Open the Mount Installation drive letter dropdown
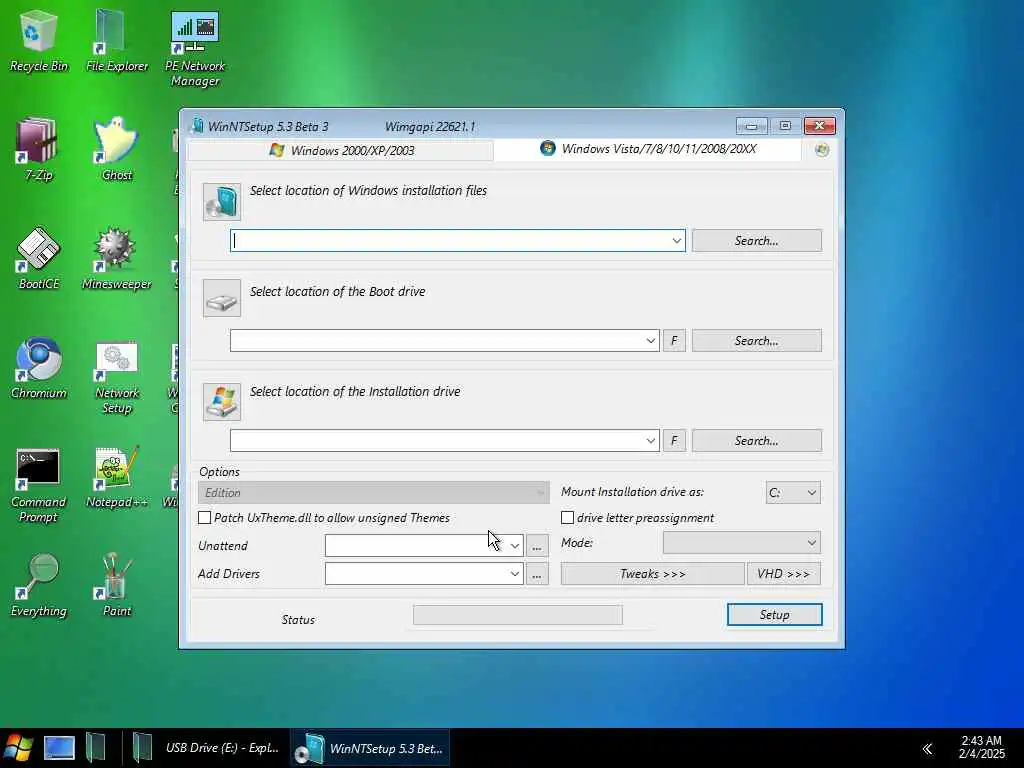Image resolution: width=1024 pixels, height=768 pixels. click(x=793, y=492)
